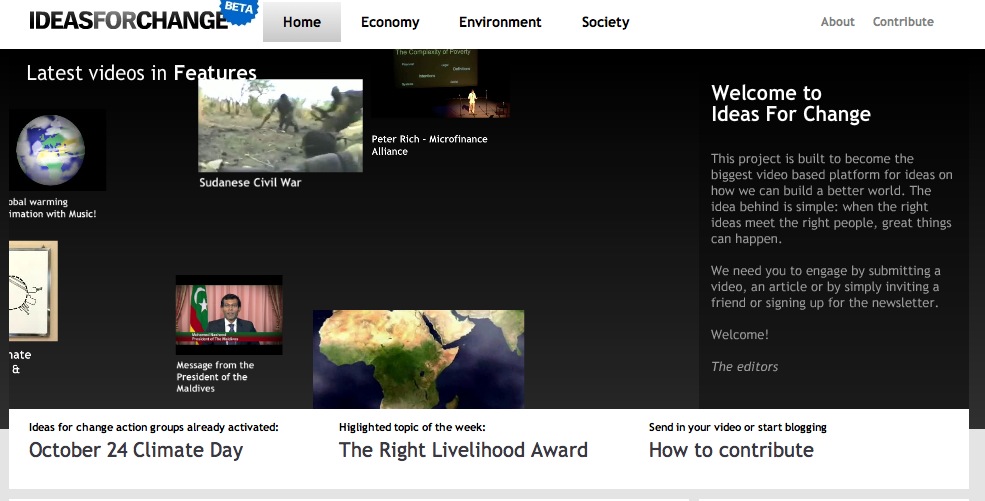Select the Maldives President message thumbnail
The image size is (985, 501).
click(229, 315)
